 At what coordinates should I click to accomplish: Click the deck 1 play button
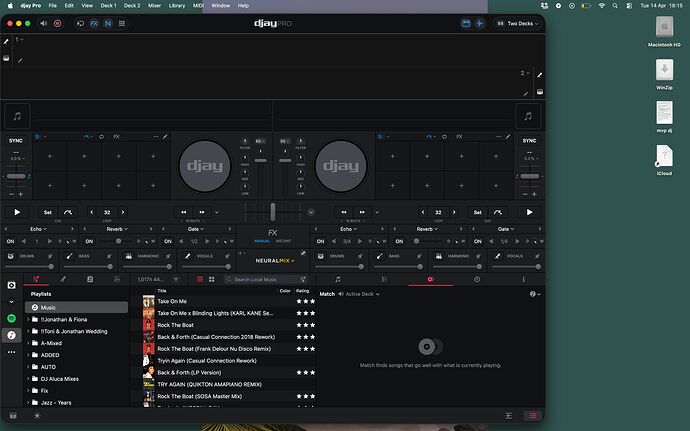coord(17,212)
